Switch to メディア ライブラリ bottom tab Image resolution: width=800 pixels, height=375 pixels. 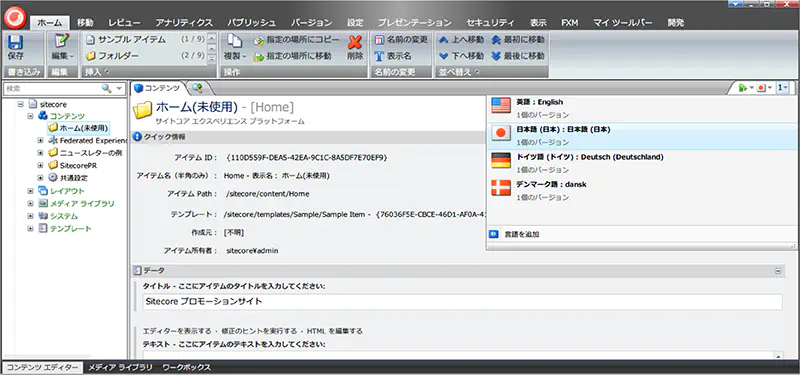coord(120,367)
